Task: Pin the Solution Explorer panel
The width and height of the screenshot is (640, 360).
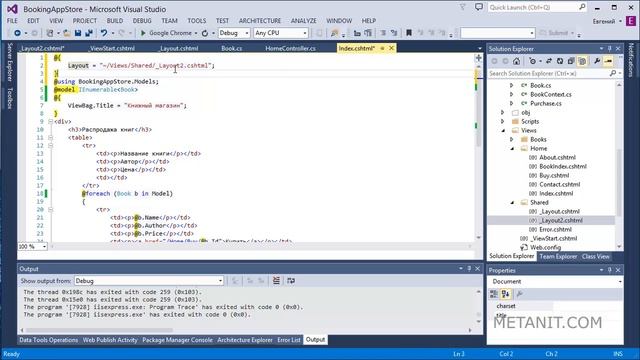Action: 610,49
